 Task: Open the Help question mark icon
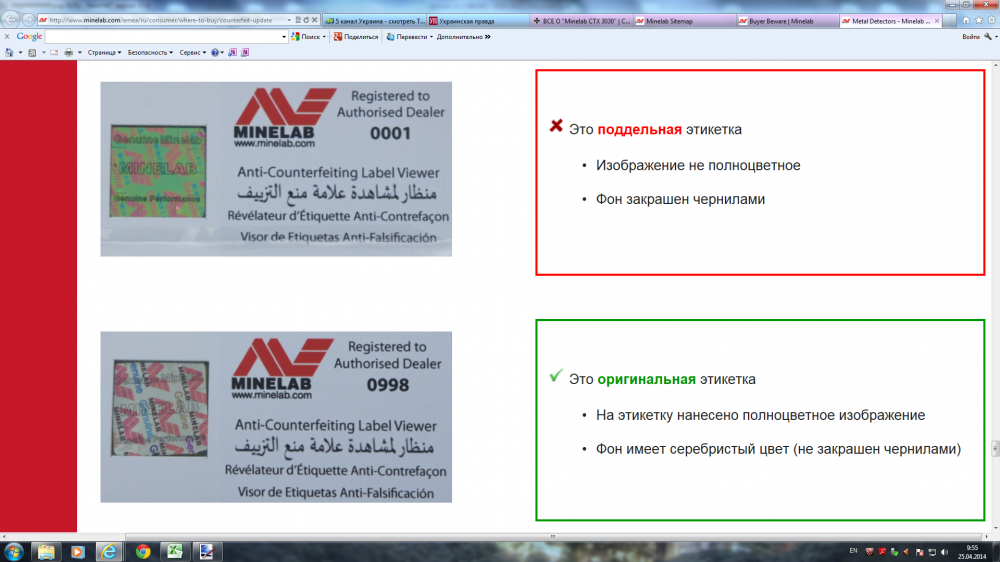215,52
